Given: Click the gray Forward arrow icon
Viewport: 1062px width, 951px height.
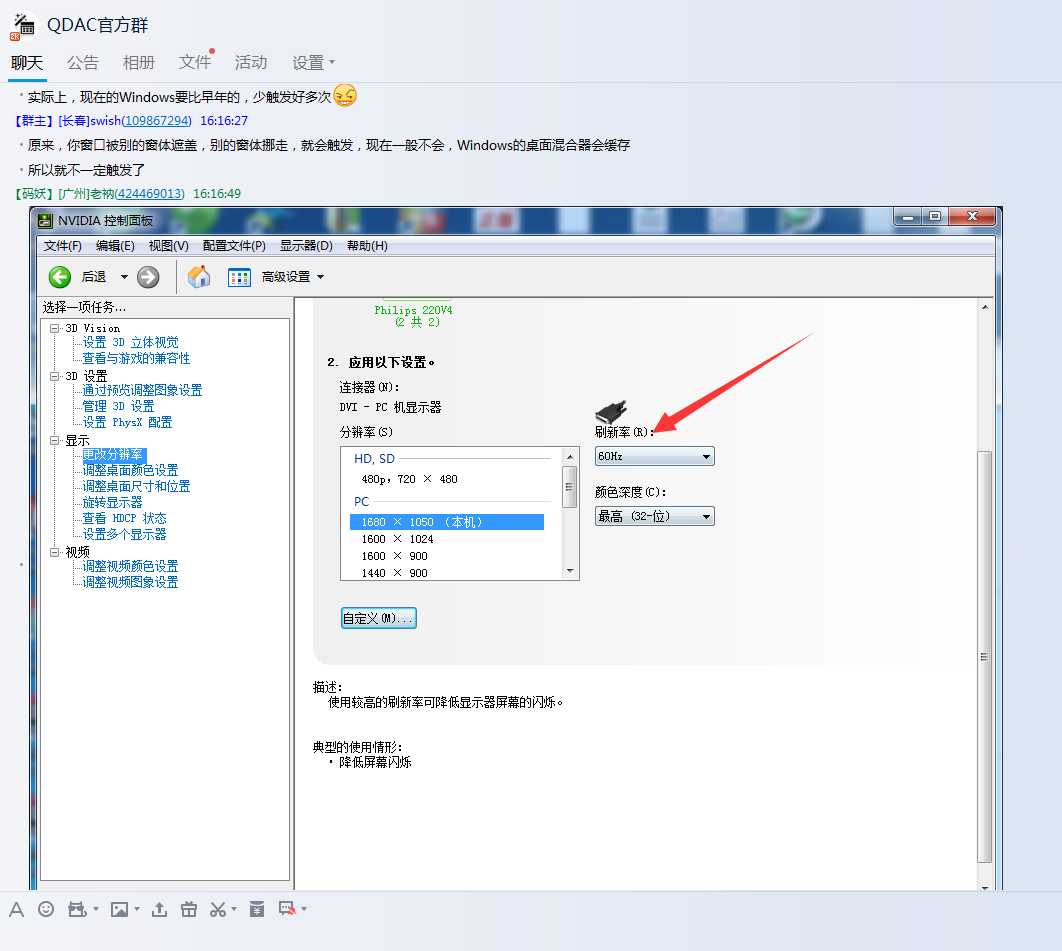Looking at the screenshot, I should click(x=148, y=277).
